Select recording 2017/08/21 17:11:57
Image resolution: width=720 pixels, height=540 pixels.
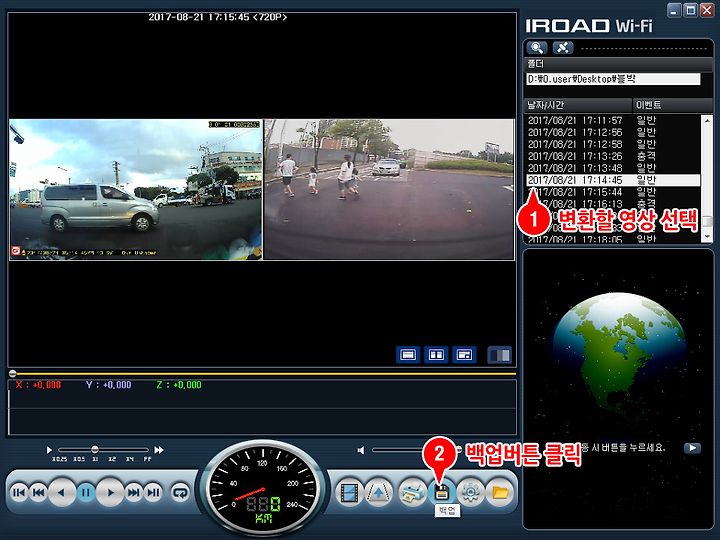coord(613,120)
